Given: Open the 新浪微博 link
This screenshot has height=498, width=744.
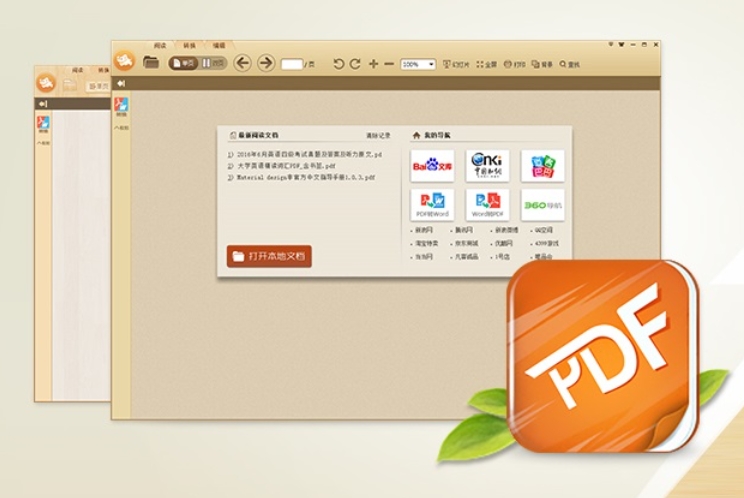Looking at the screenshot, I should tap(505, 230).
